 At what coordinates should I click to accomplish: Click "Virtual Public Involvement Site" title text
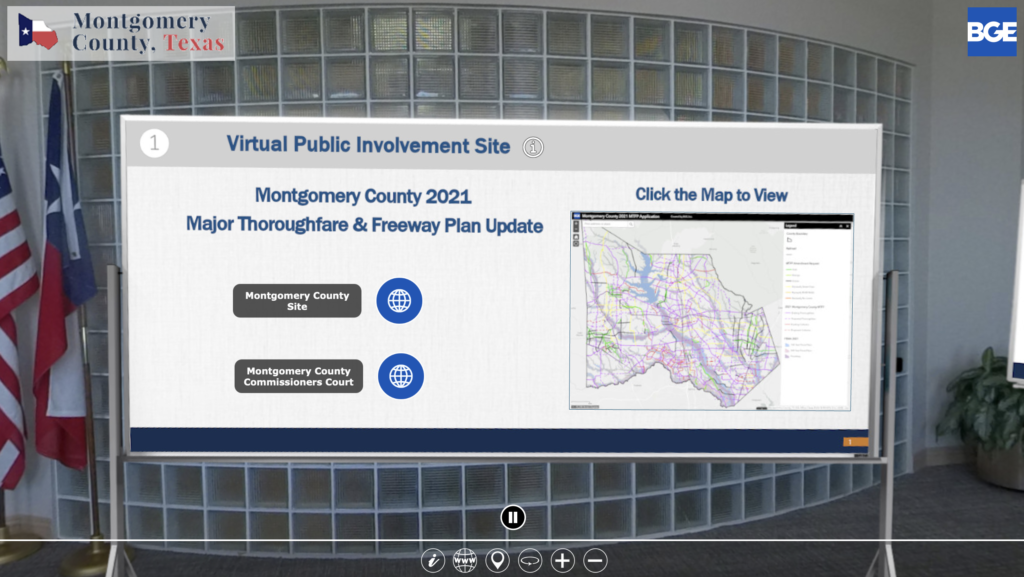pyautogui.click(x=368, y=145)
